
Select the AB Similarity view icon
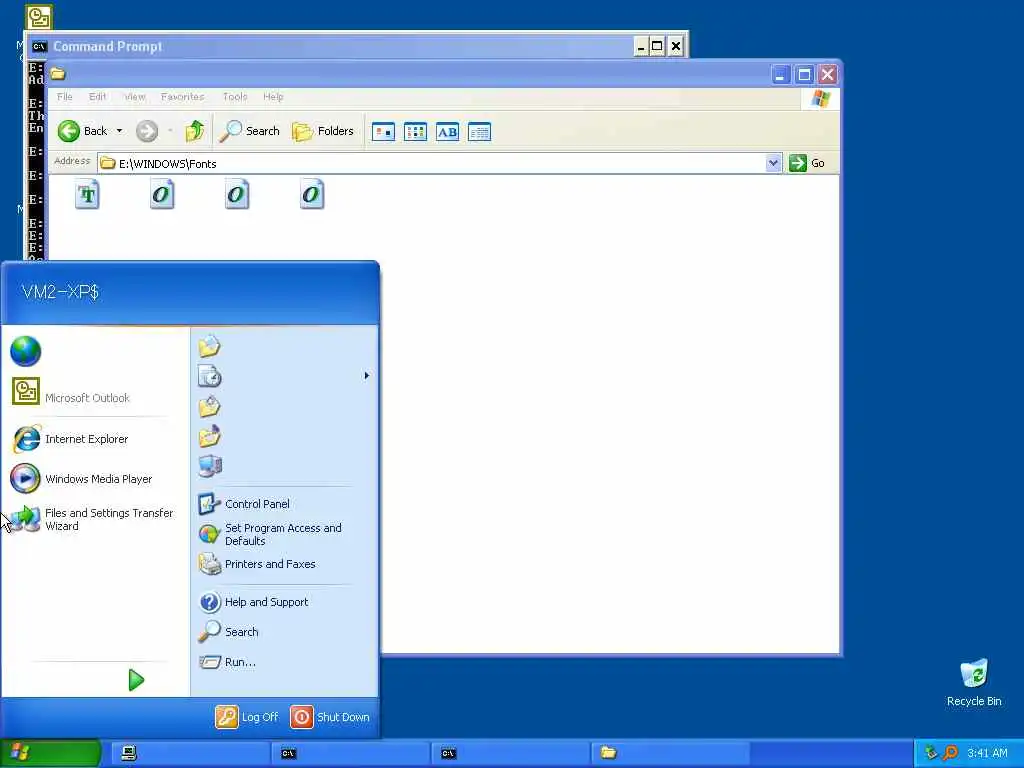pos(447,132)
